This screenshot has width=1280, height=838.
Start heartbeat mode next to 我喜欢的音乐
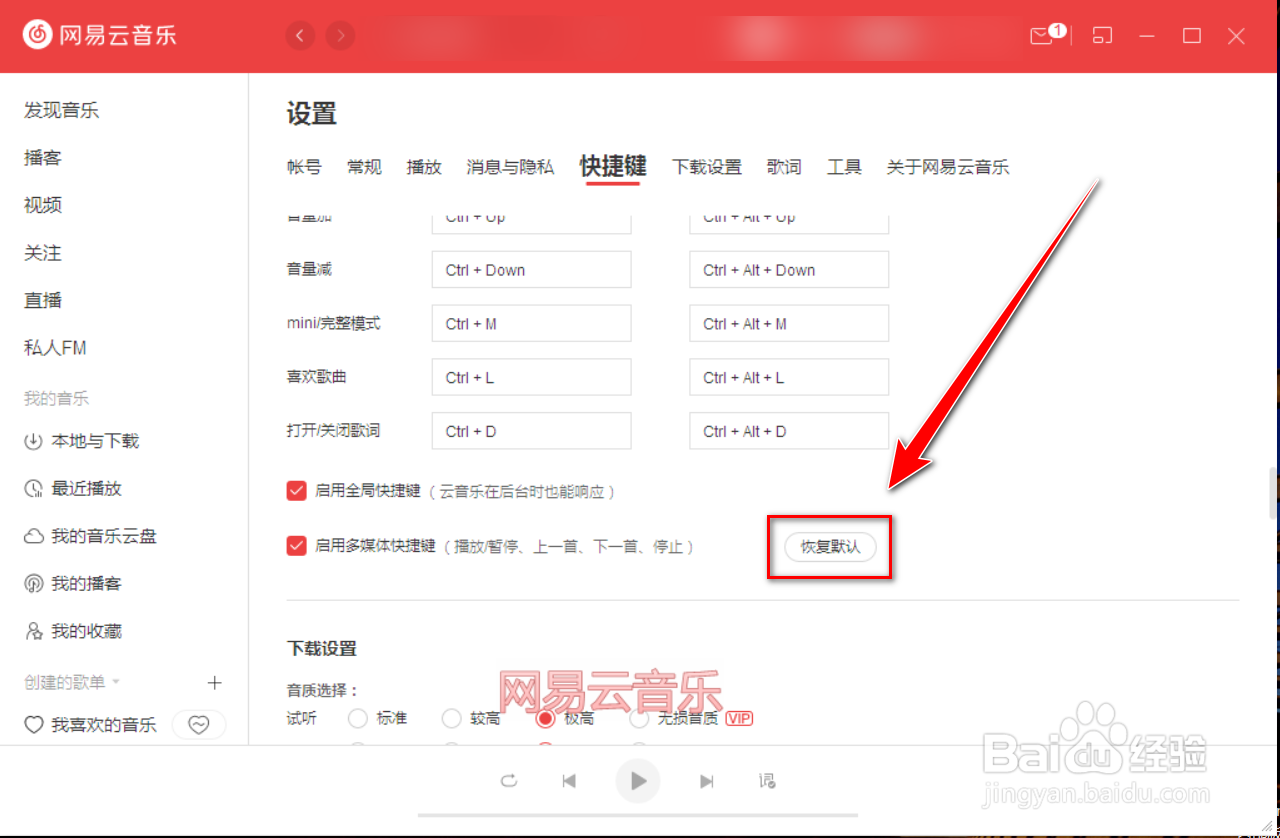tap(199, 725)
